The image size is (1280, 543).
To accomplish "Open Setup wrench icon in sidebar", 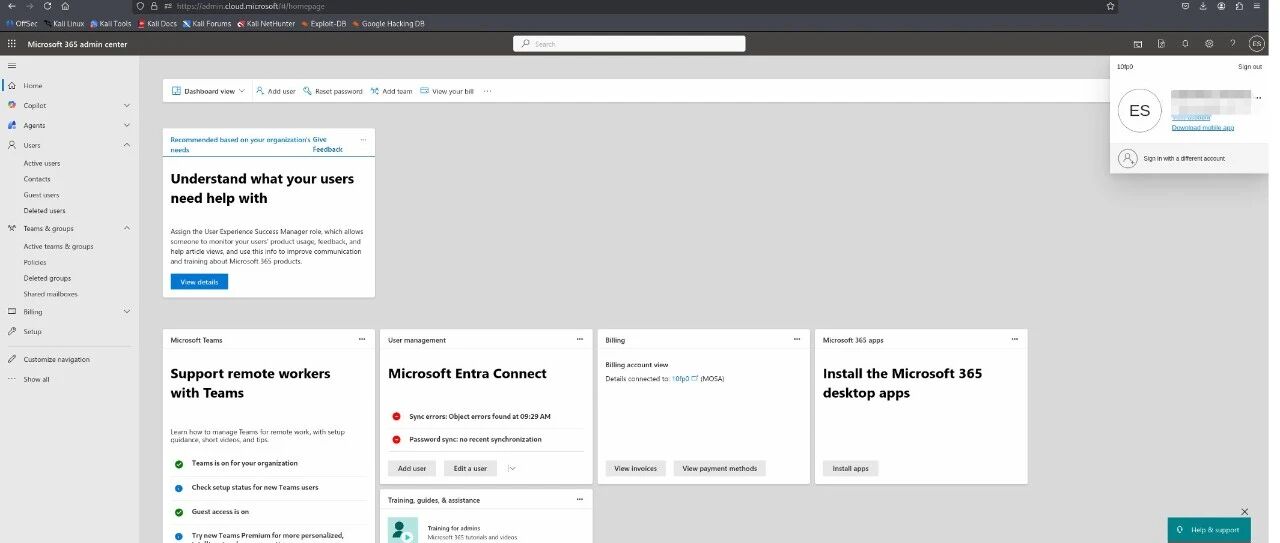I will point(12,331).
